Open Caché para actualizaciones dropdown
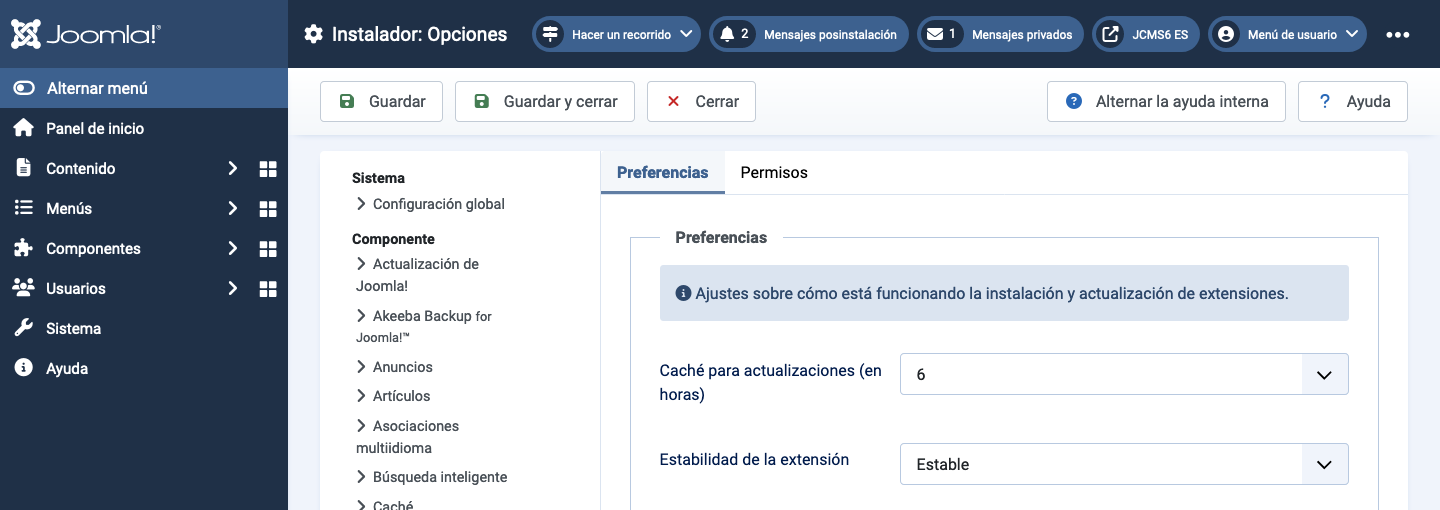The width and height of the screenshot is (1440, 510). coord(1124,374)
